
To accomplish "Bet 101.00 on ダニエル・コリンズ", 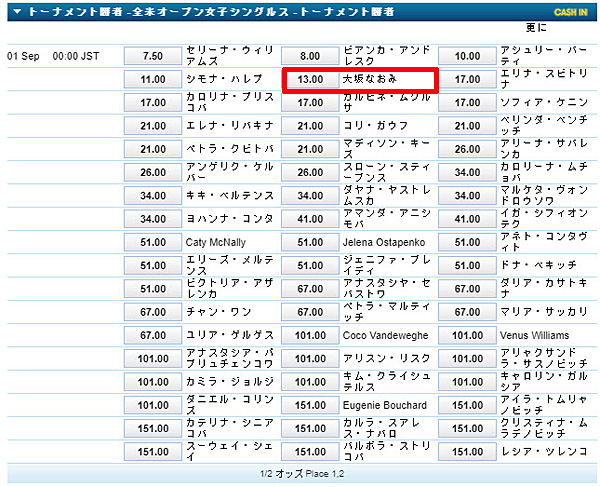I will [153, 405].
